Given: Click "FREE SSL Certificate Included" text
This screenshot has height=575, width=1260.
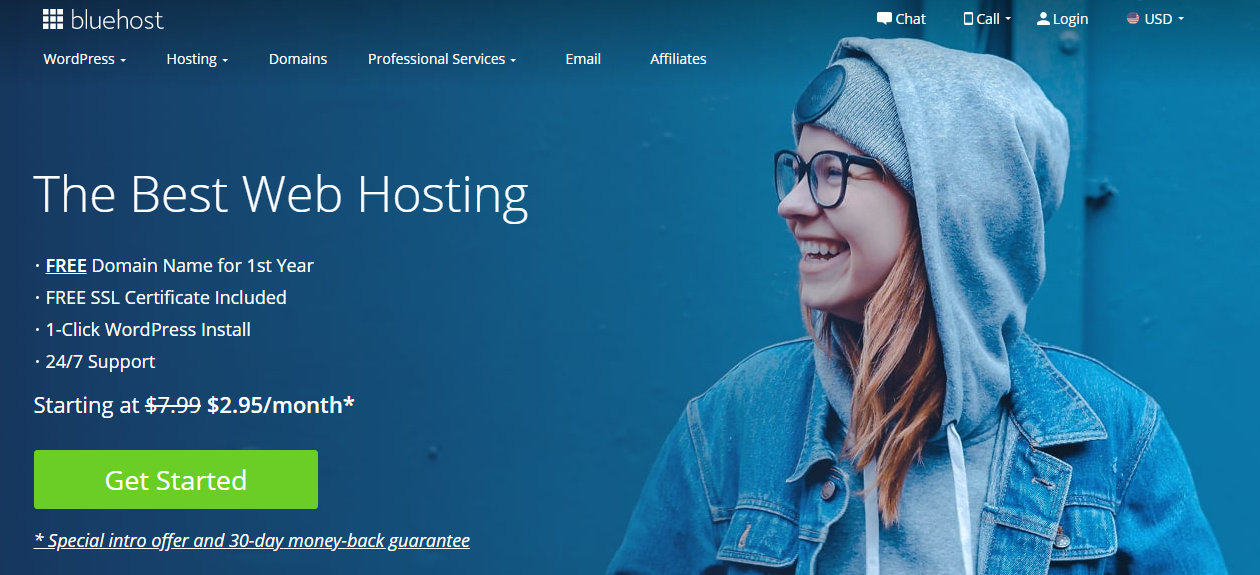Looking at the screenshot, I should point(166,298).
